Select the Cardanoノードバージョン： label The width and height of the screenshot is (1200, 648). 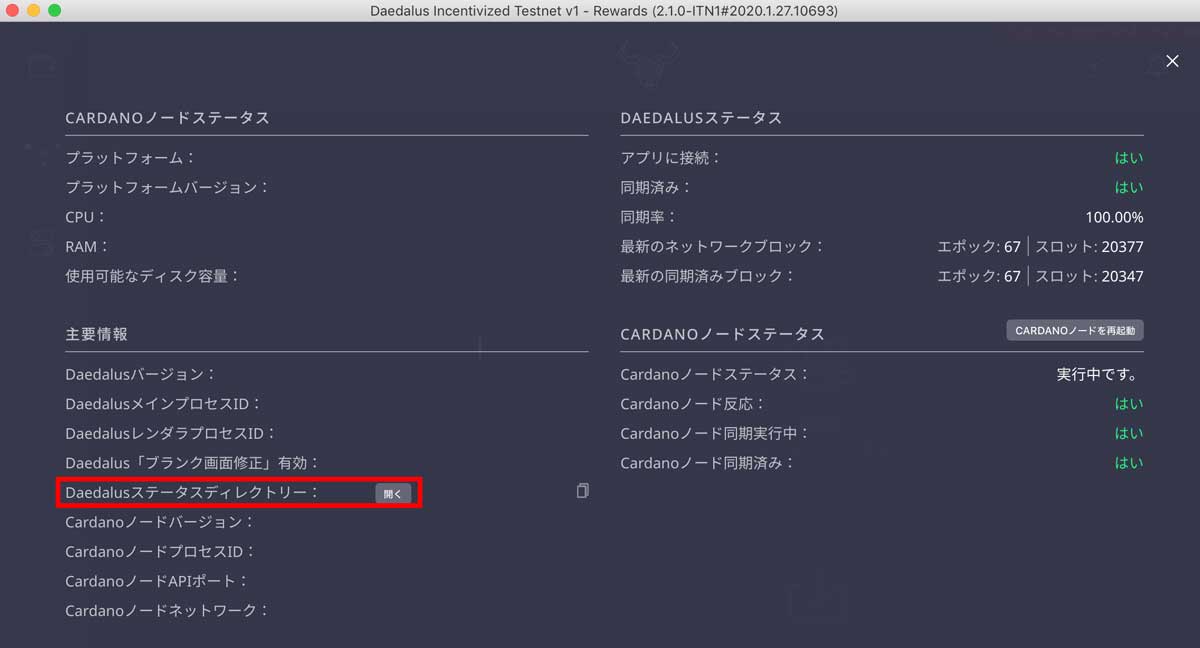[x=160, y=522]
